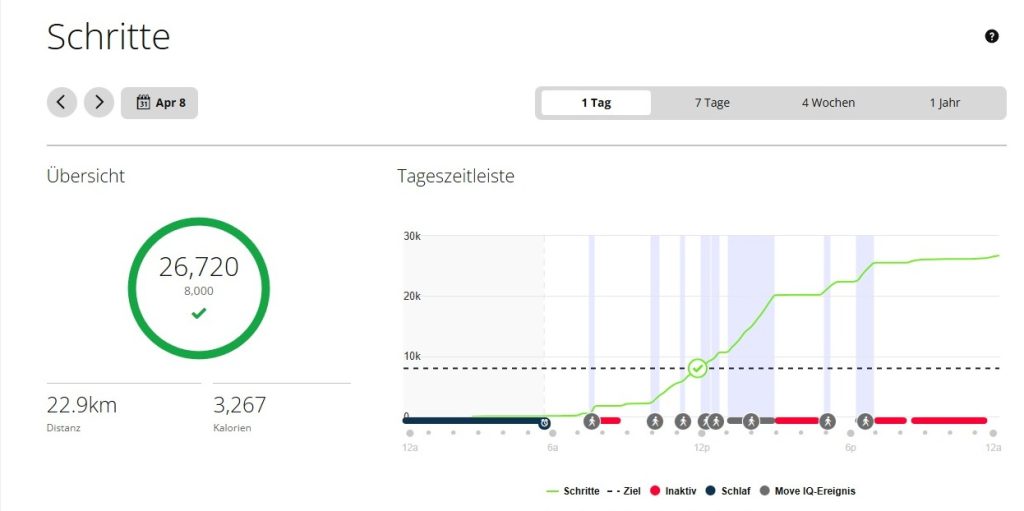Click the alarm clock wake-up marker
The image size is (1024, 511).
pos(545,422)
